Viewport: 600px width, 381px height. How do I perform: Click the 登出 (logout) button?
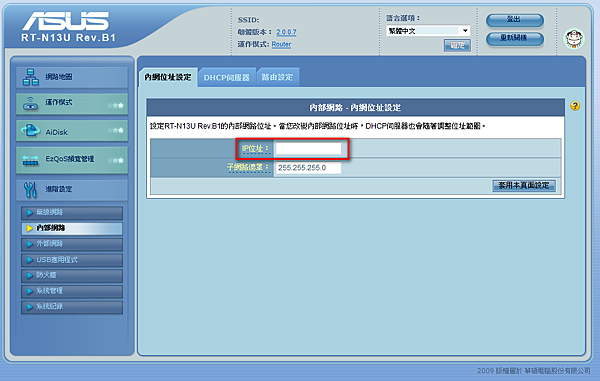515,20
